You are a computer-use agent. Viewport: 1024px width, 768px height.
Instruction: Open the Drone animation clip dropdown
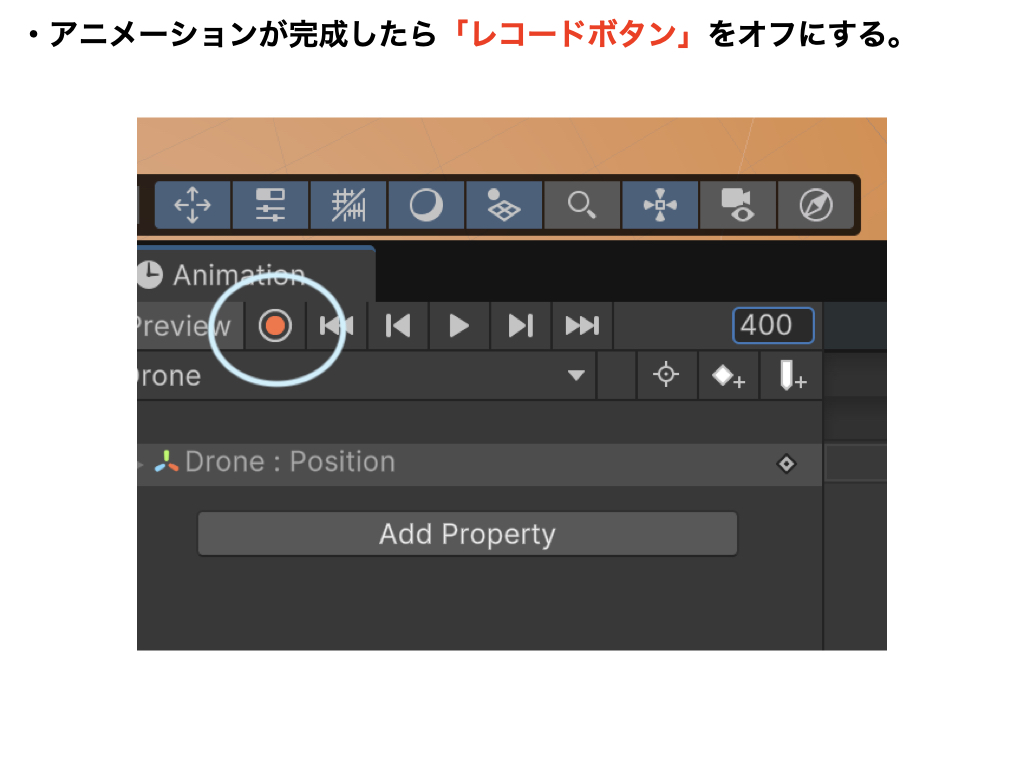click(x=576, y=376)
